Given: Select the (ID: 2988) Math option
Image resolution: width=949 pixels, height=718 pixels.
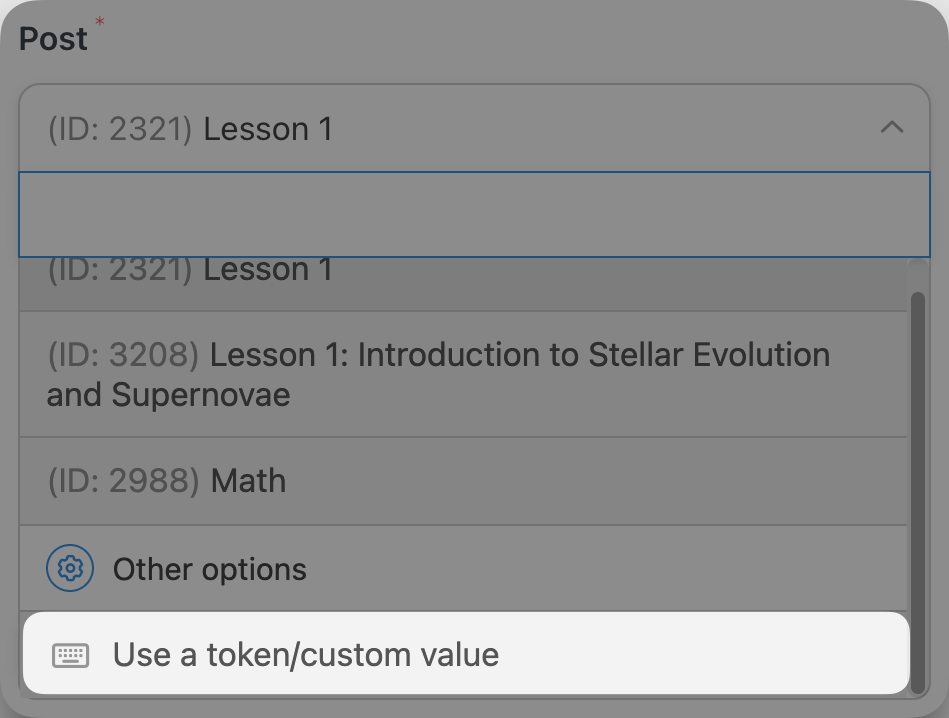Looking at the screenshot, I should tap(464, 481).
